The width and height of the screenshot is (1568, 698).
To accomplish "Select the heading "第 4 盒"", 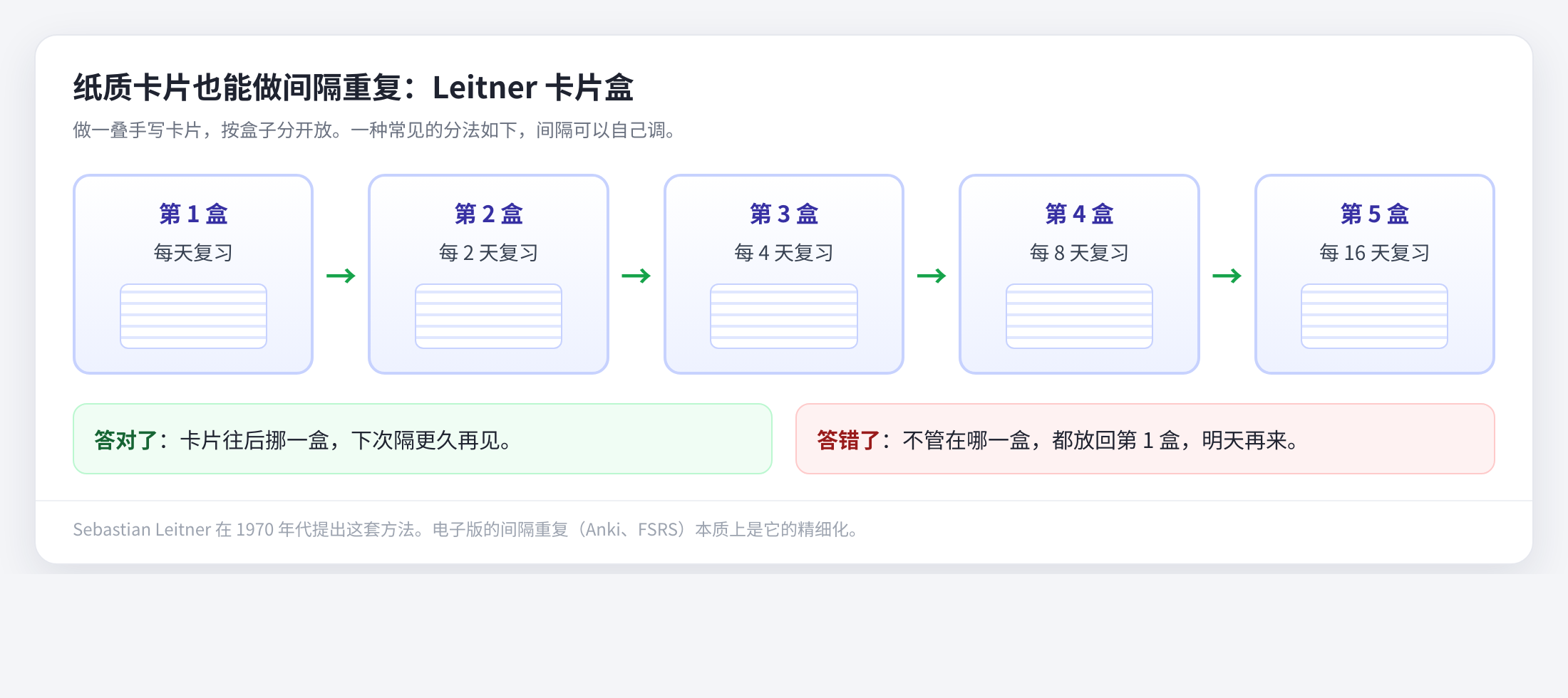I will click(1079, 214).
